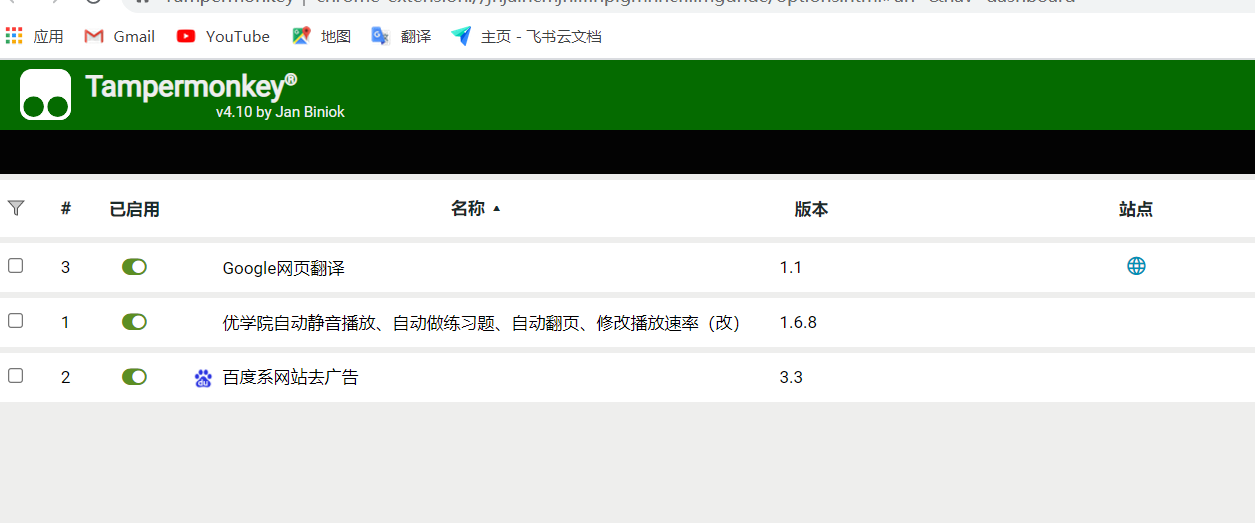Viewport: 1255px width, 523px height.
Task: Click version 1.6.8 cell
Action: 798,323
